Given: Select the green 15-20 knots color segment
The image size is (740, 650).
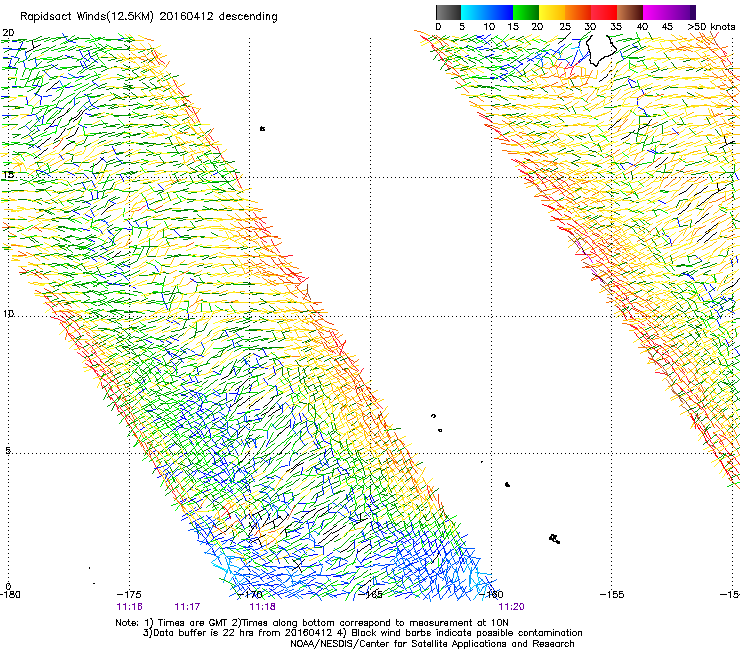Looking at the screenshot, I should pyautogui.click(x=526, y=12).
